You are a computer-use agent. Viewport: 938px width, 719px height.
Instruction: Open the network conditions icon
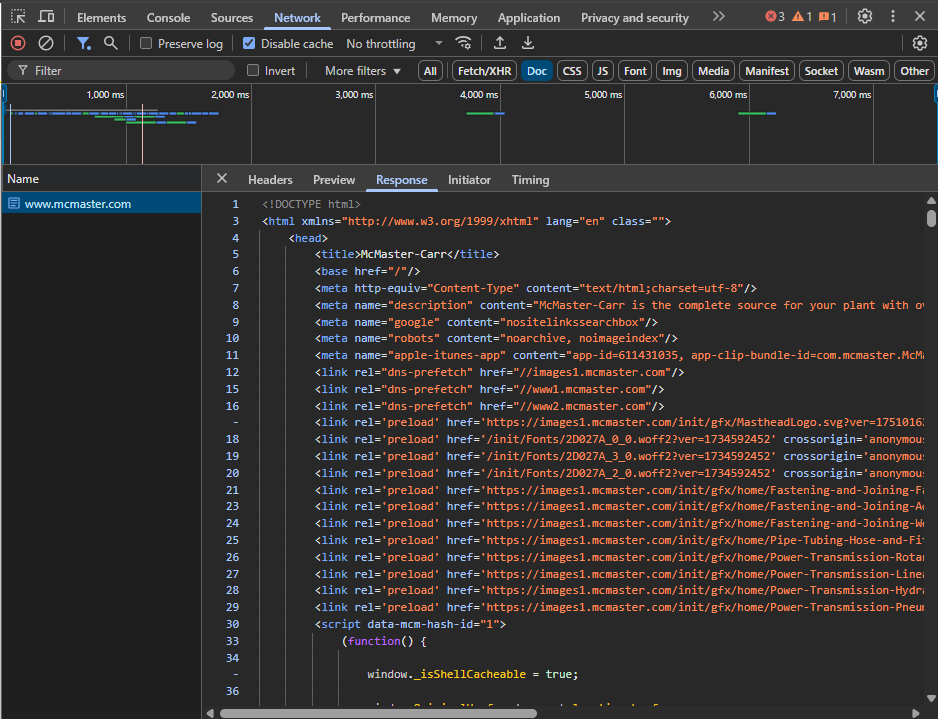pyautogui.click(x=463, y=43)
